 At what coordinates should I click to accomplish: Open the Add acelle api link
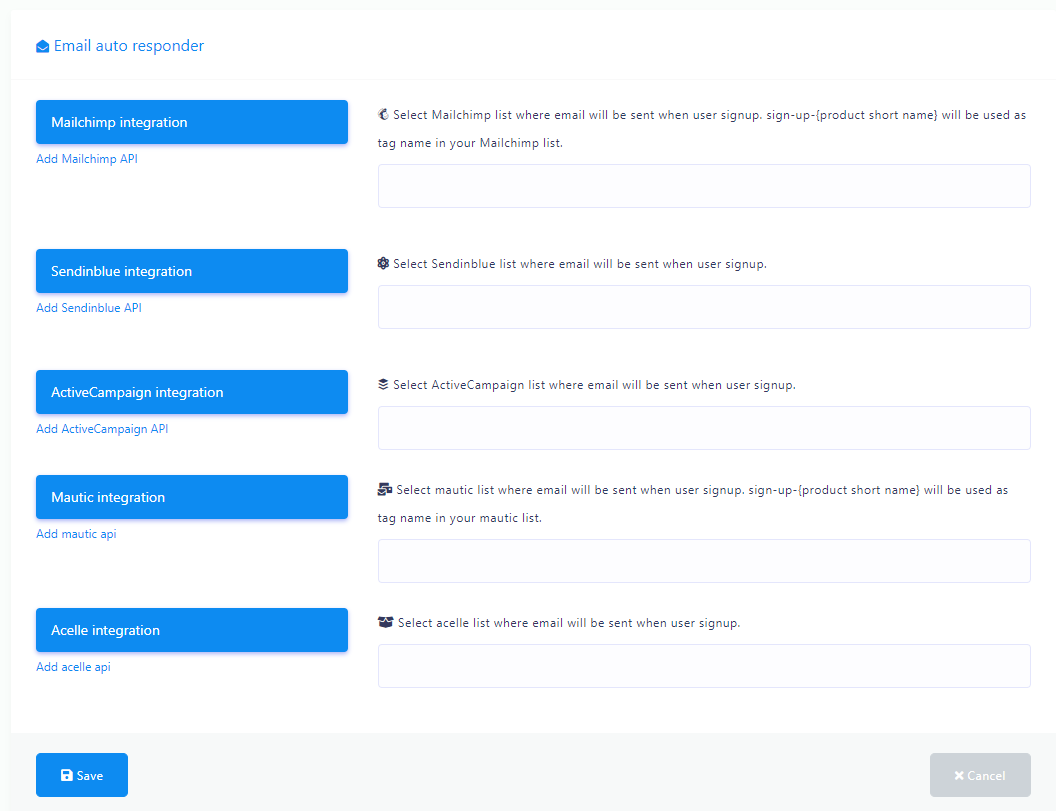click(x=73, y=667)
